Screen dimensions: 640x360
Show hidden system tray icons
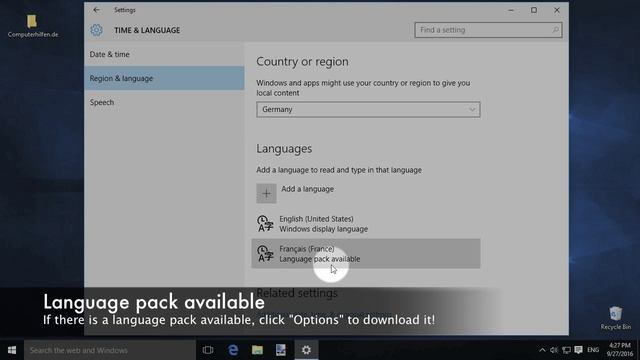[x=542, y=350]
